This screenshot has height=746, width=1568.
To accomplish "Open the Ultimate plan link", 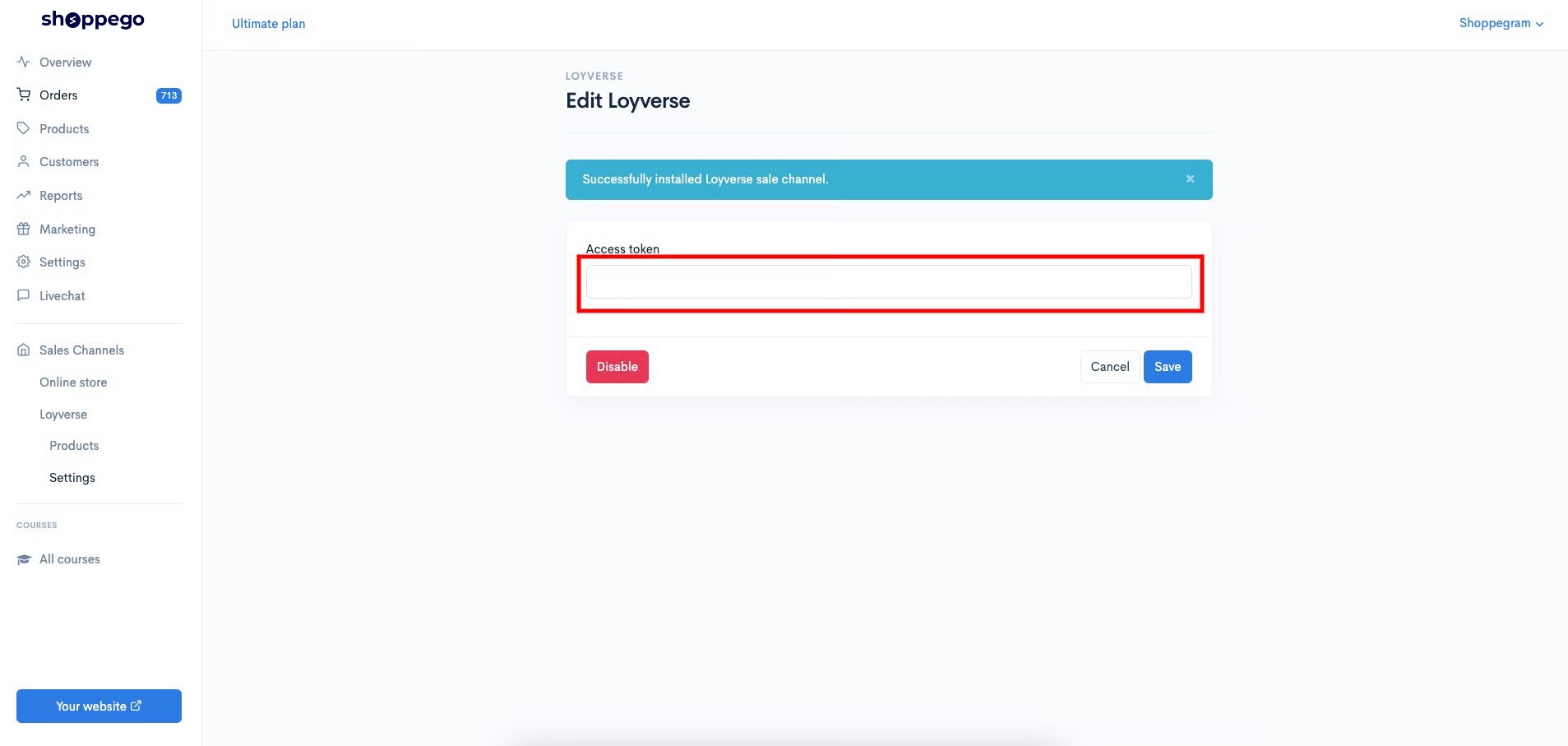I will pos(269,24).
